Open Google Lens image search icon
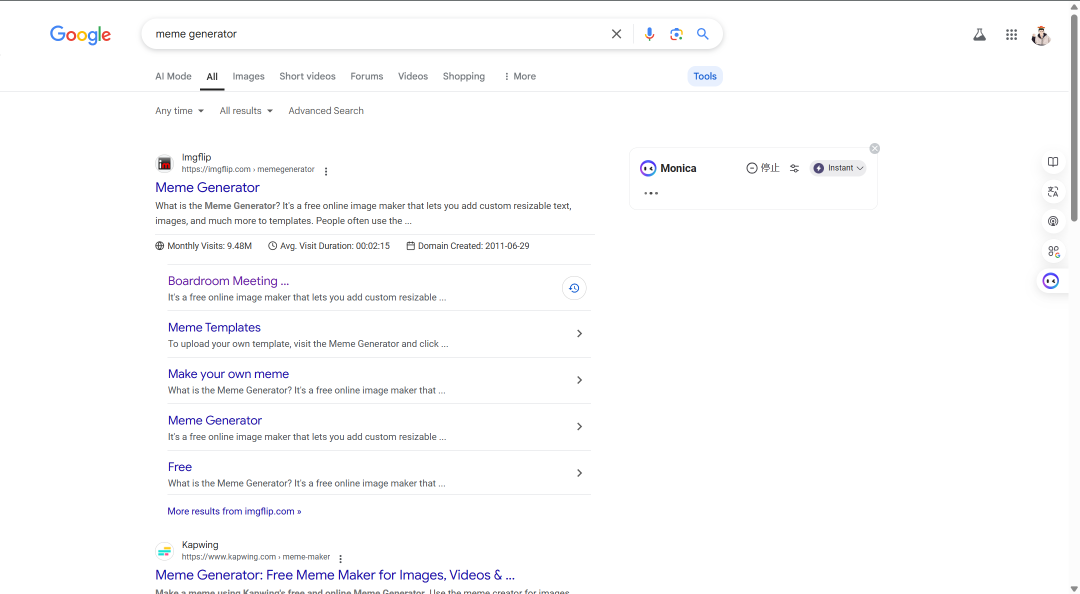Viewport: 1080px width, 594px height. coord(676,34)
